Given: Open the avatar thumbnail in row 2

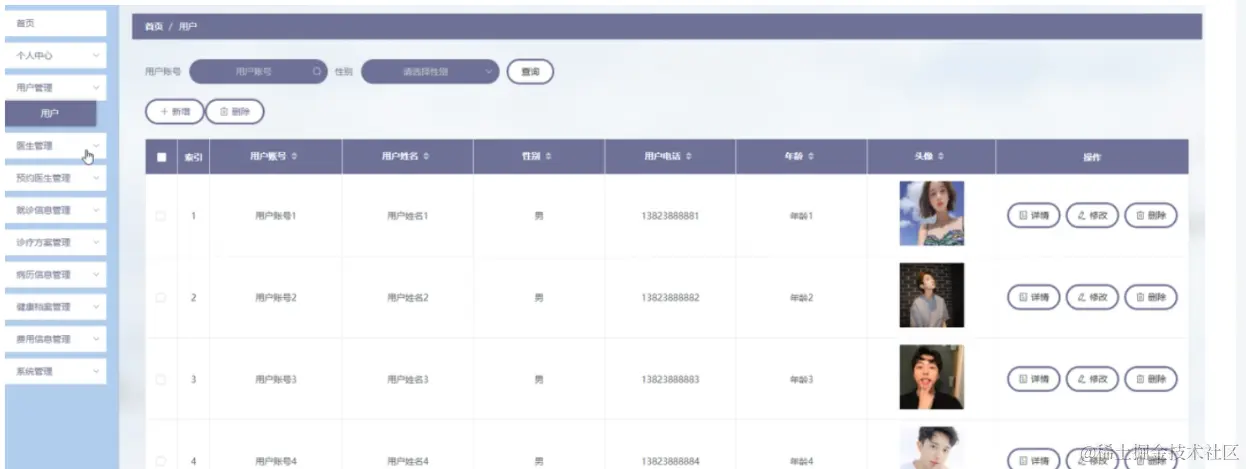Looking at the screenshot, I should pyautogui.click(x=931, y=295).
